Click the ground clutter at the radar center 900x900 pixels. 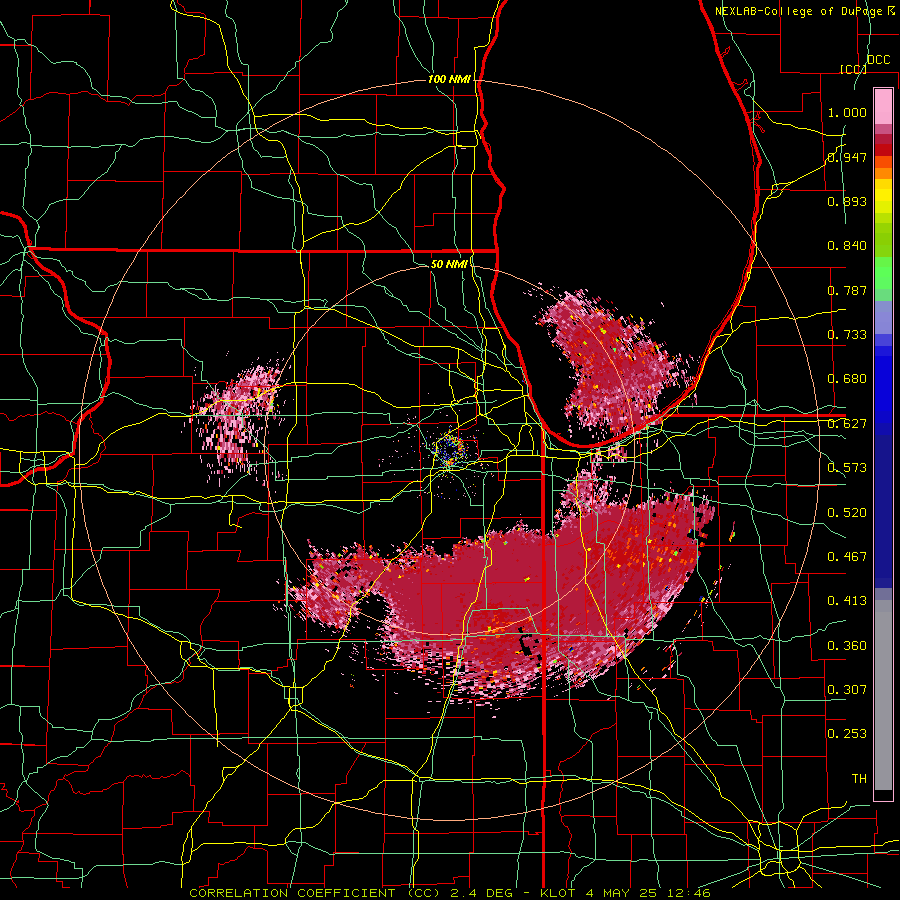[x=449, y=449]
